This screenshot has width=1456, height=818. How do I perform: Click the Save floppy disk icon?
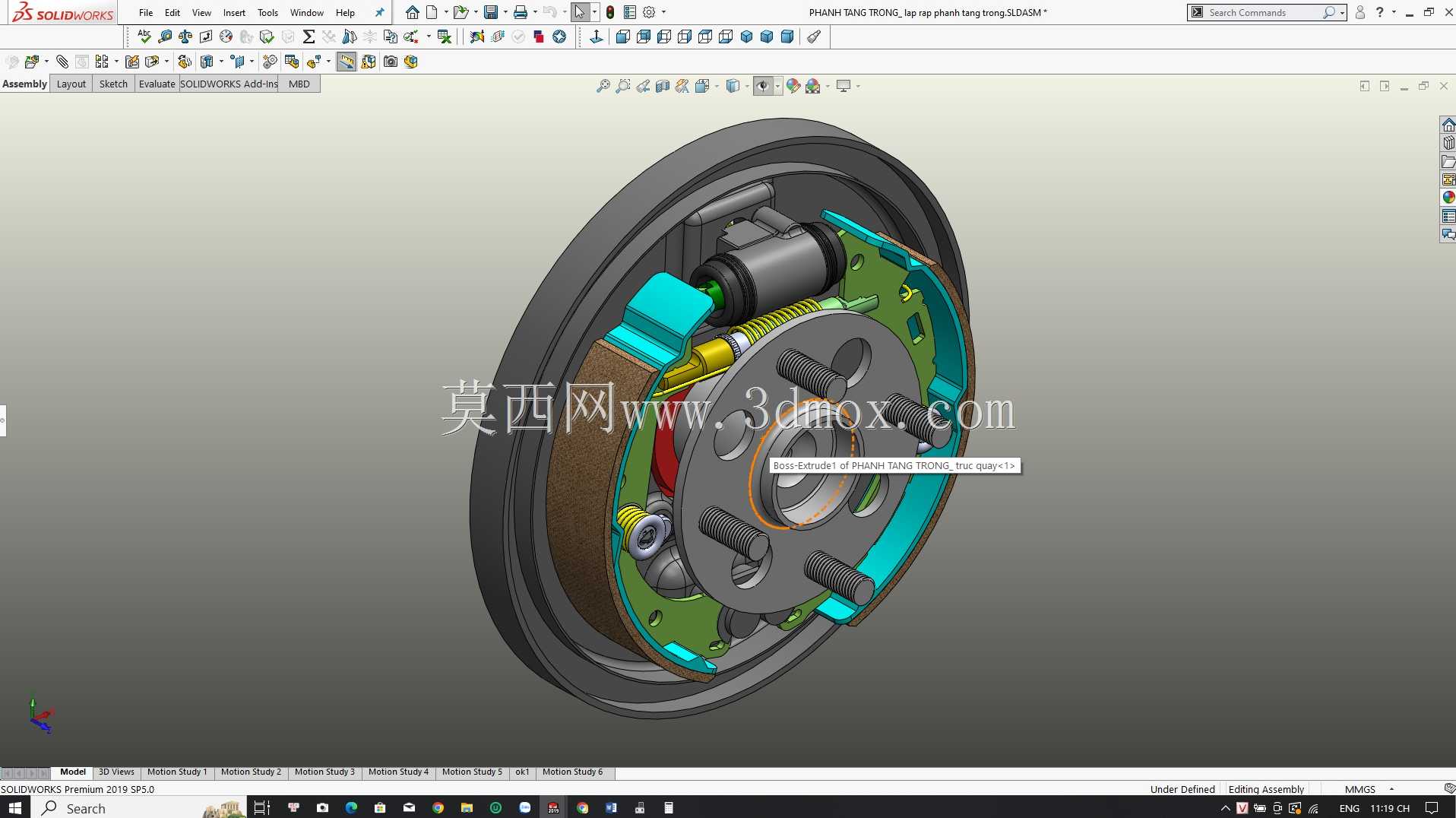pos(491,12)
